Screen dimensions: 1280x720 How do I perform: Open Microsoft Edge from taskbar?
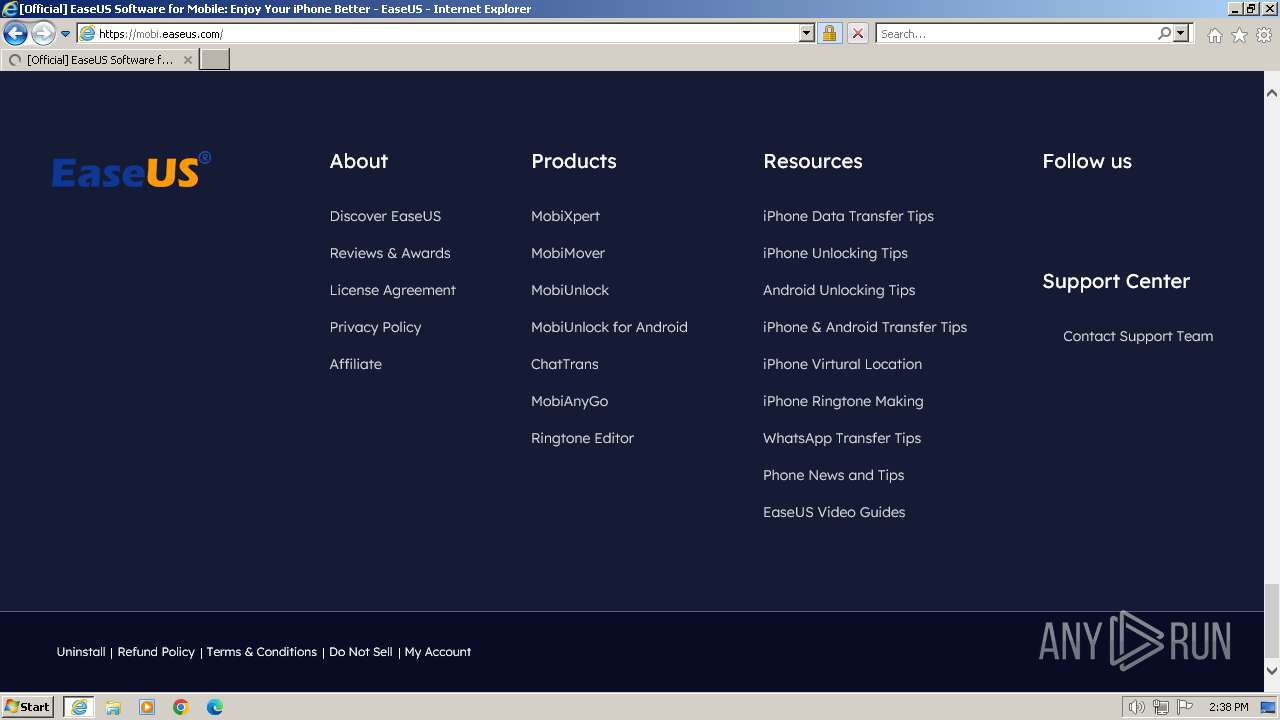[215, 707]
